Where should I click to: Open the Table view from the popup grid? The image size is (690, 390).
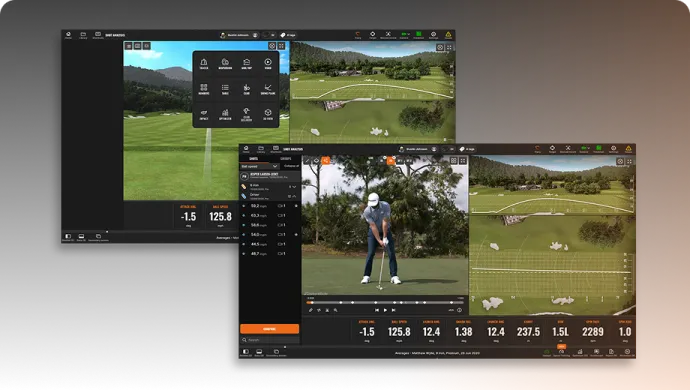pos(225,89)
